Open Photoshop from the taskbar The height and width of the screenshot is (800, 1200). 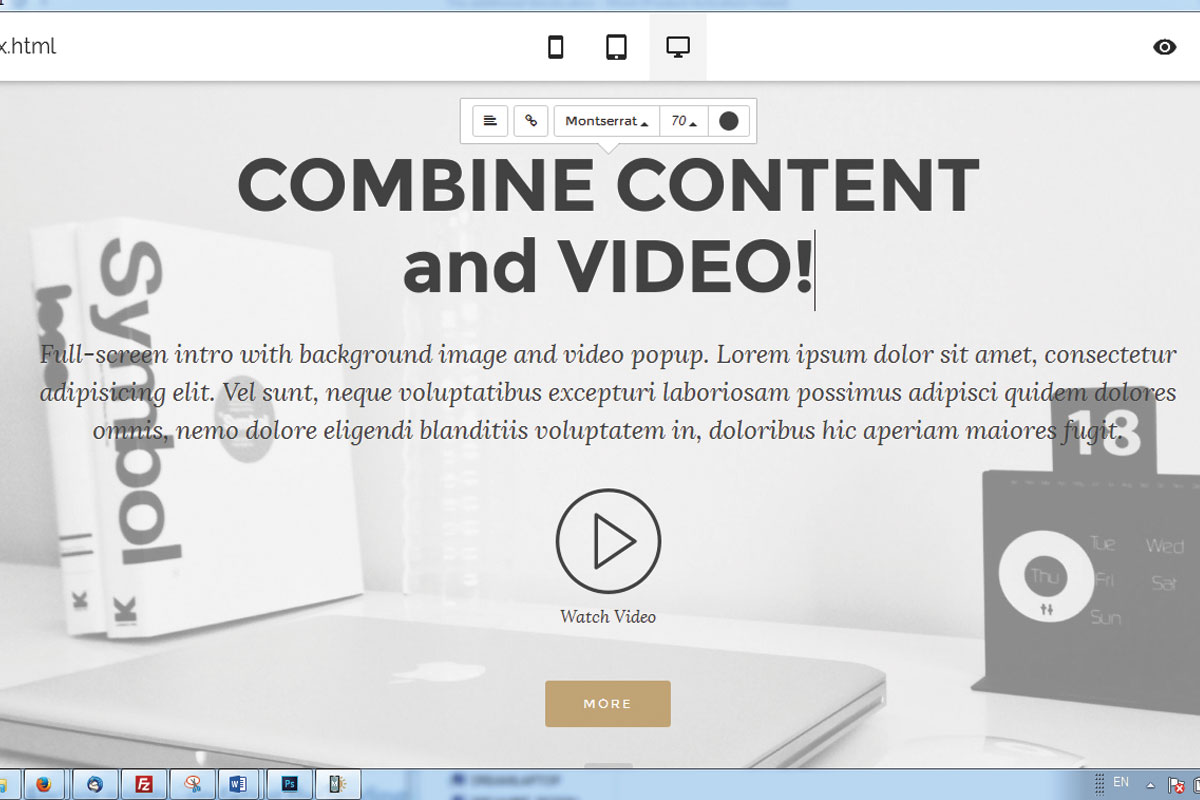click(290, 785)
